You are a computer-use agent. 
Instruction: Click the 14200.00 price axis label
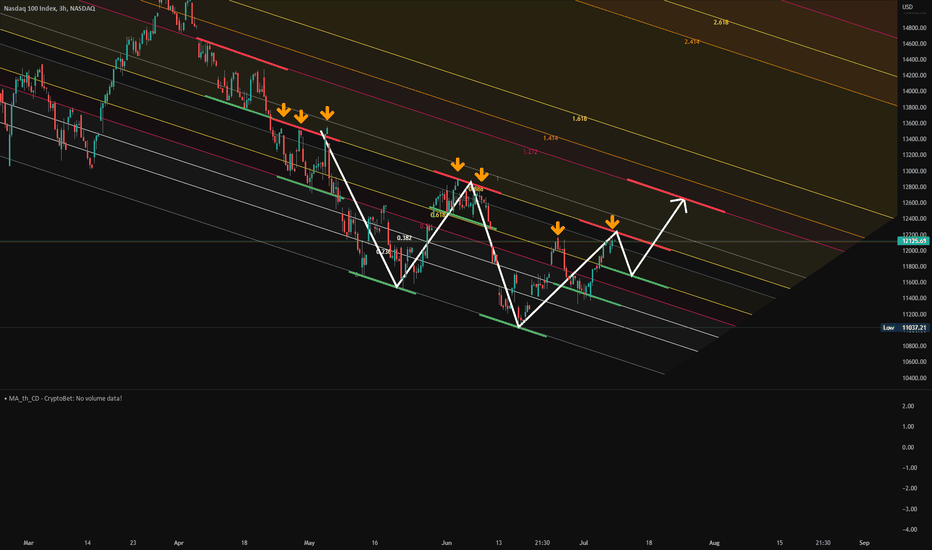coord(914,76)
